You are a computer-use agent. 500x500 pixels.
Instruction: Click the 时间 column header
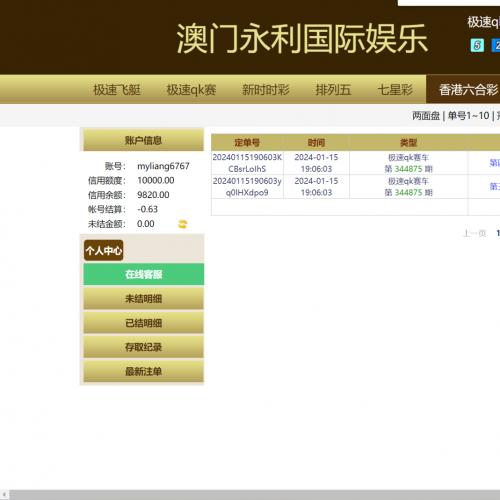click(316, 143)
